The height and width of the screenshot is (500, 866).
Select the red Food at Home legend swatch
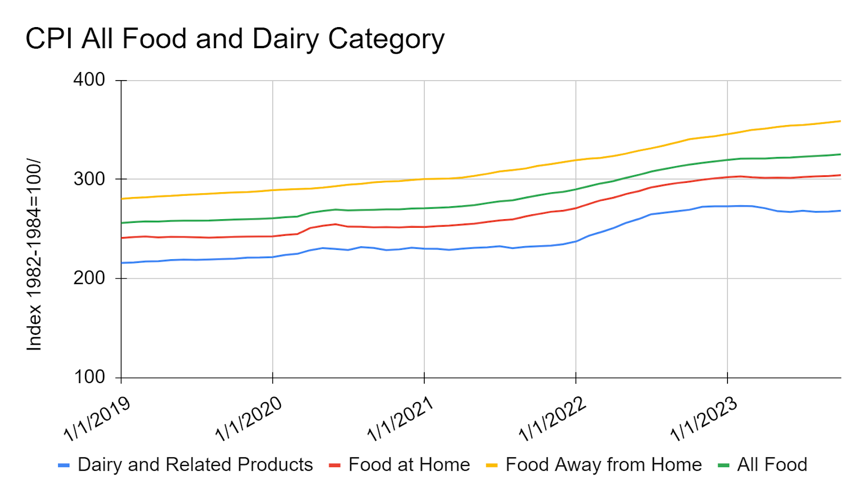(x=335, y=465)
